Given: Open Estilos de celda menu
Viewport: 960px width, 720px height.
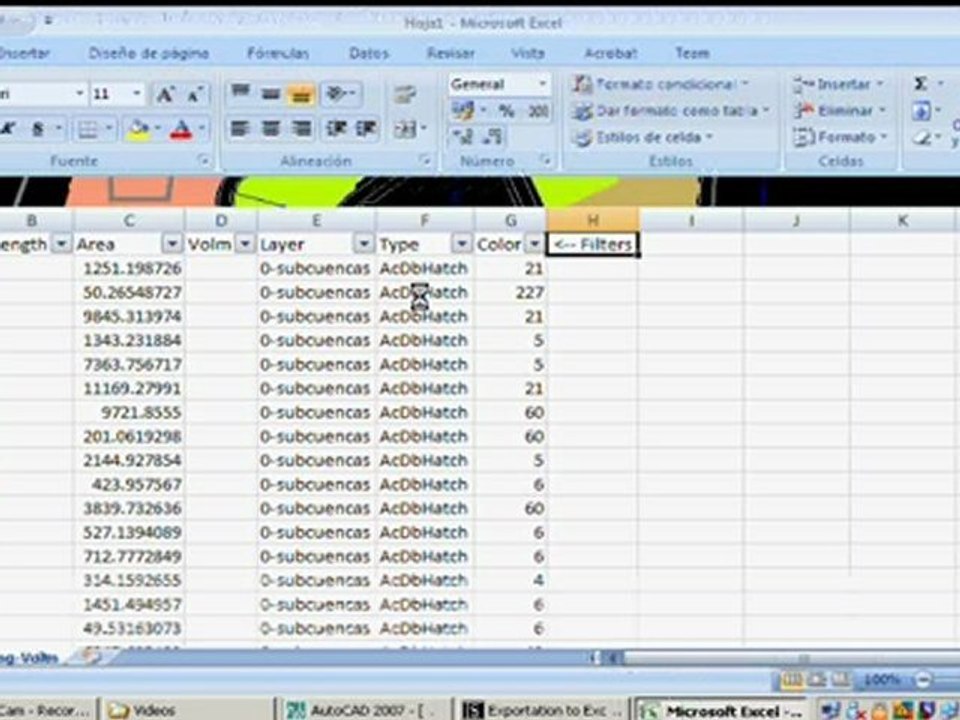Looking at the screenshot, I should click(x=643, y=137).
